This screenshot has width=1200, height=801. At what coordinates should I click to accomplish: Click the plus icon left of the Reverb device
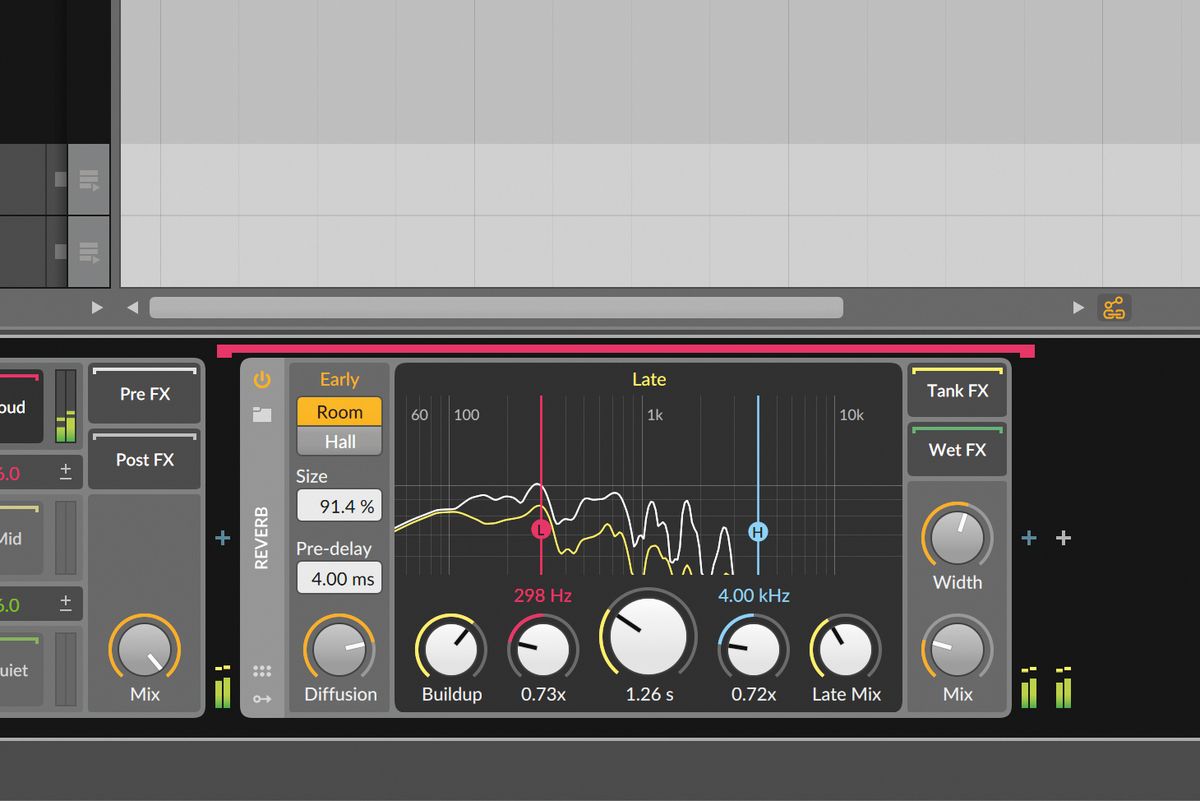coord(222,538)
